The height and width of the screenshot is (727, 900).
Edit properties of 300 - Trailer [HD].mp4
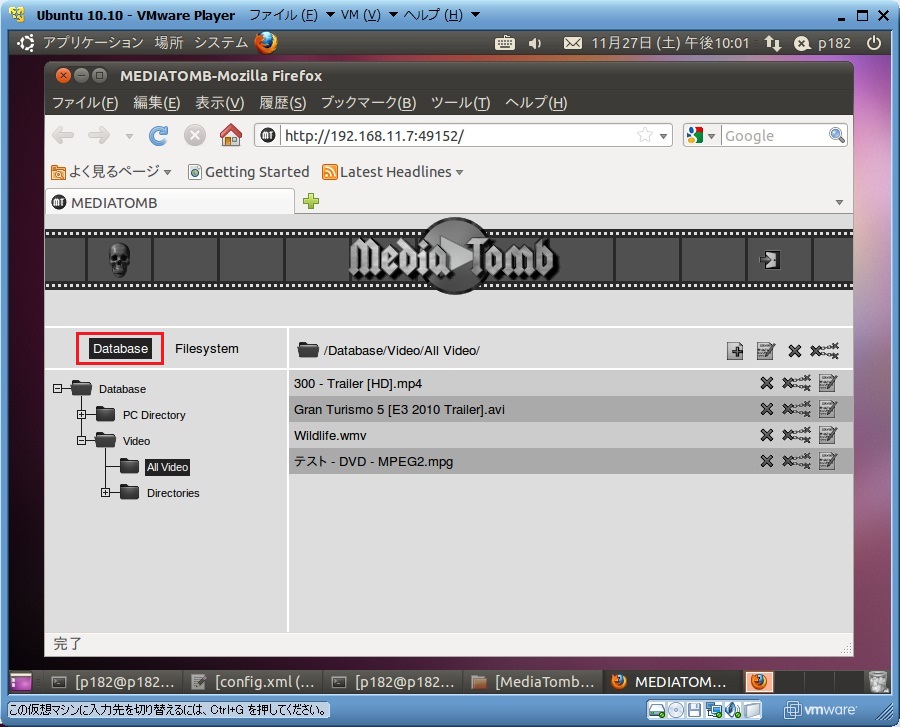click(828, 383)
